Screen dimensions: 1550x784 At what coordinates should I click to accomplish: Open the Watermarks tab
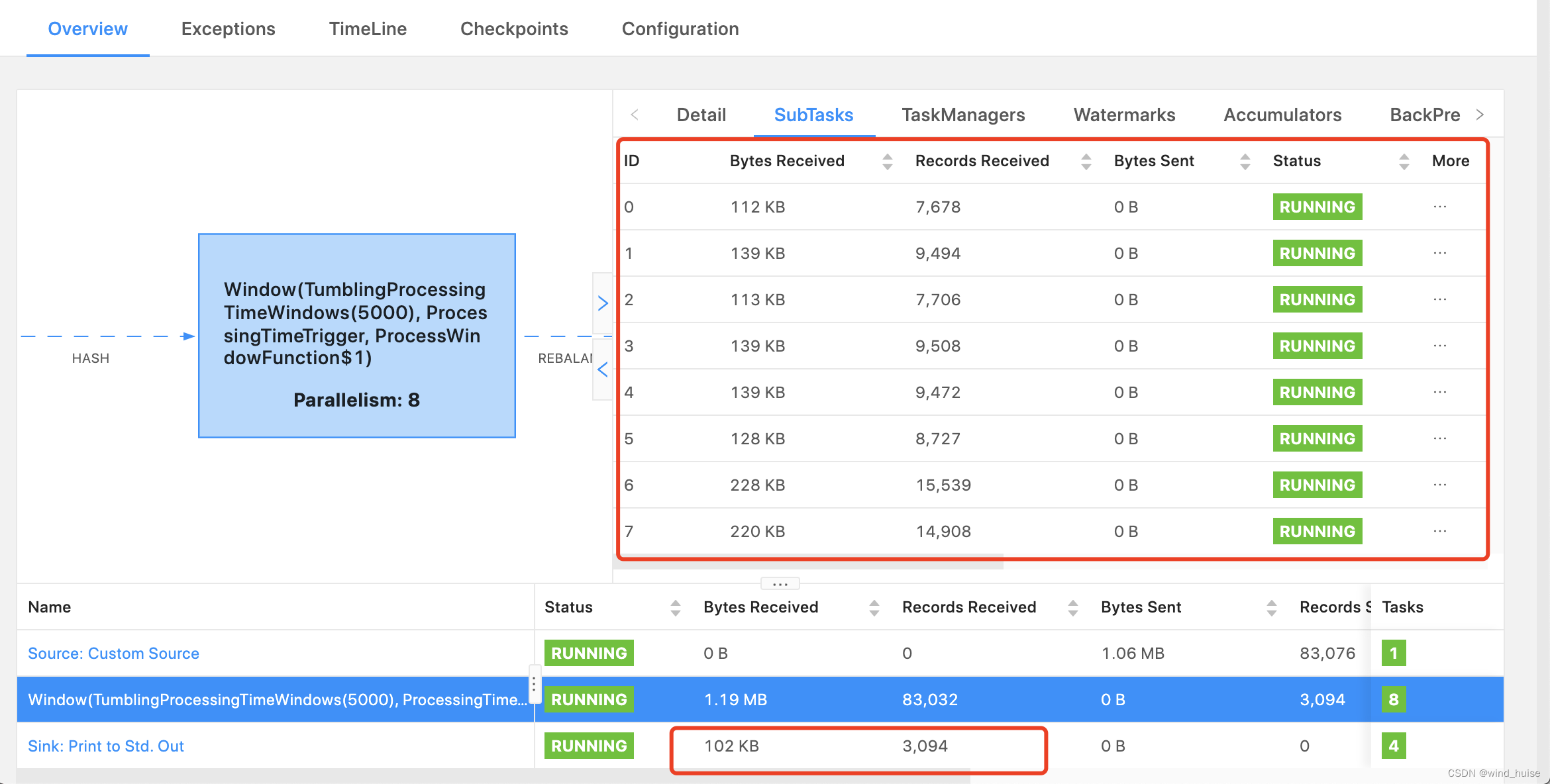coord(1124,115)
